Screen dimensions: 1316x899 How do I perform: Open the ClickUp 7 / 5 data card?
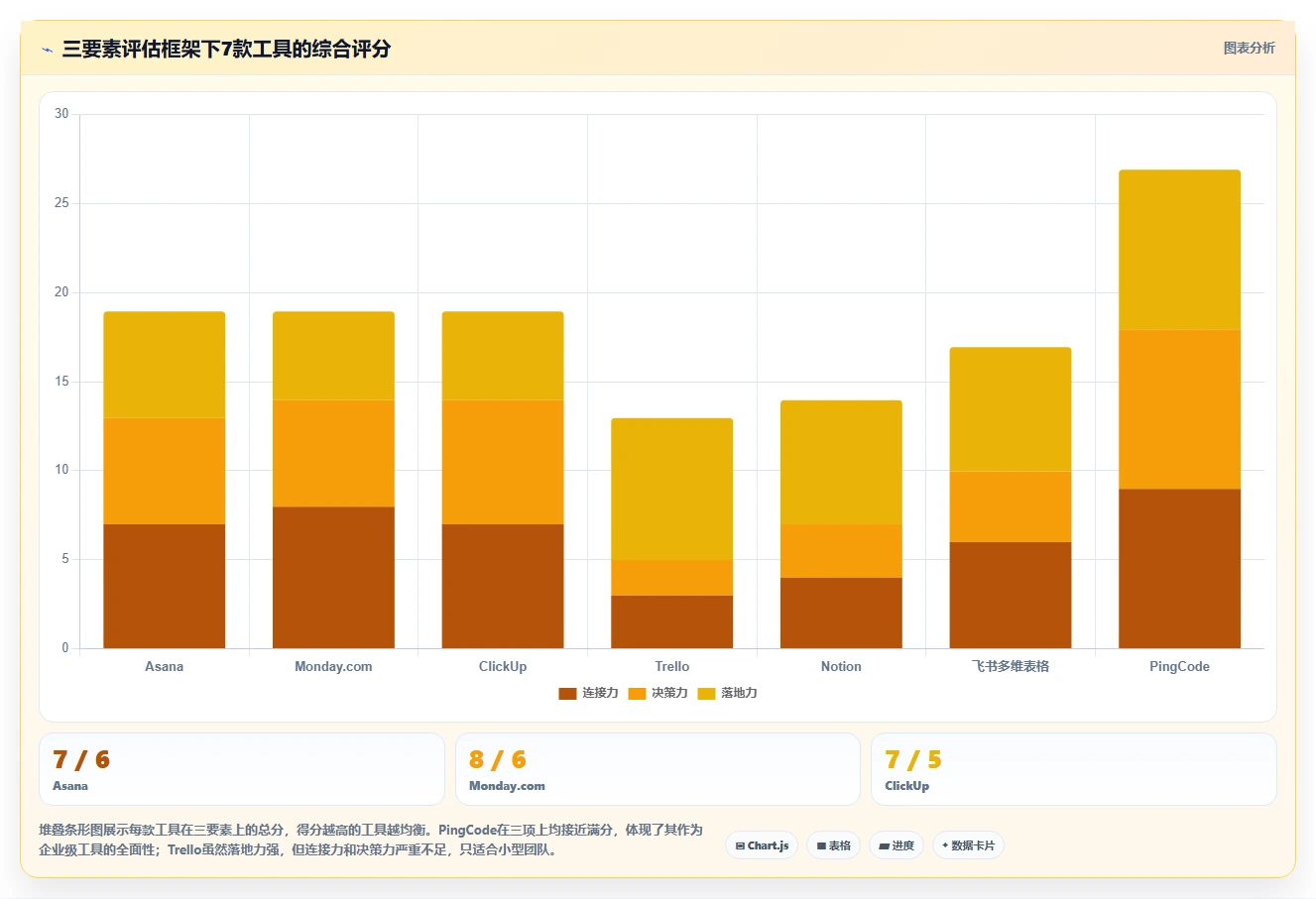click(x=1073, y=769)
